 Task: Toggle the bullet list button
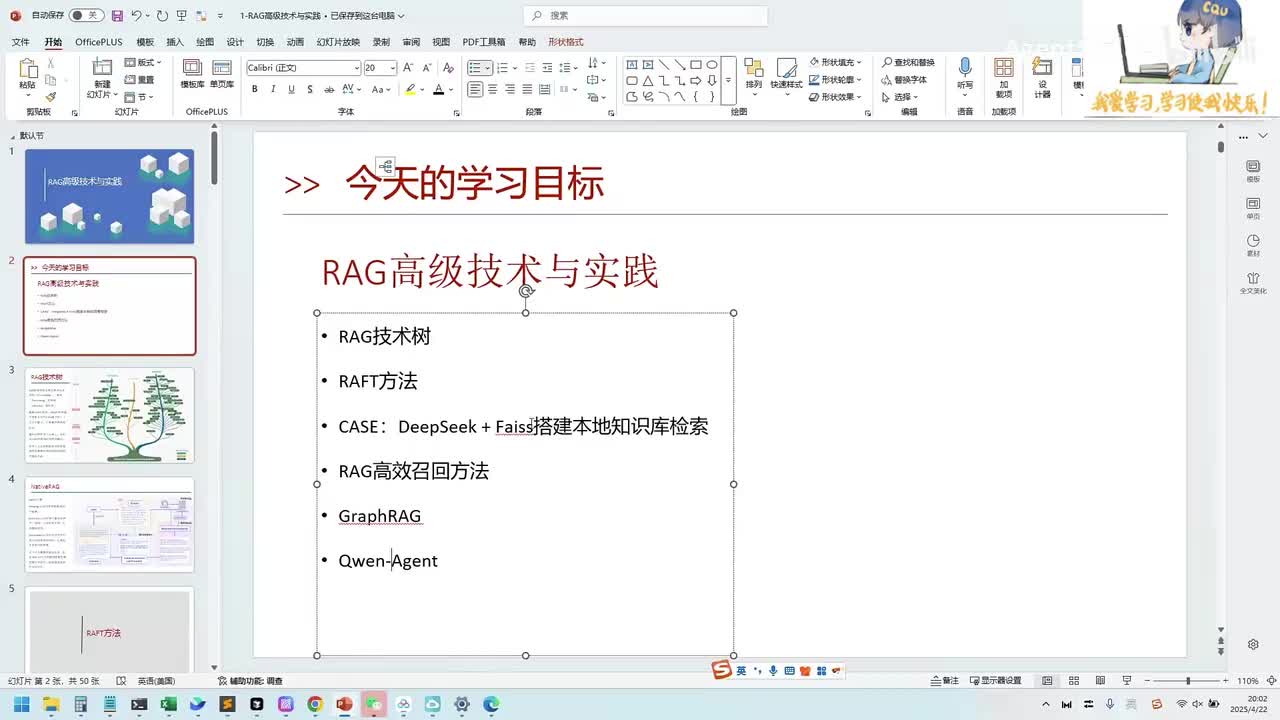click(475, 67)
